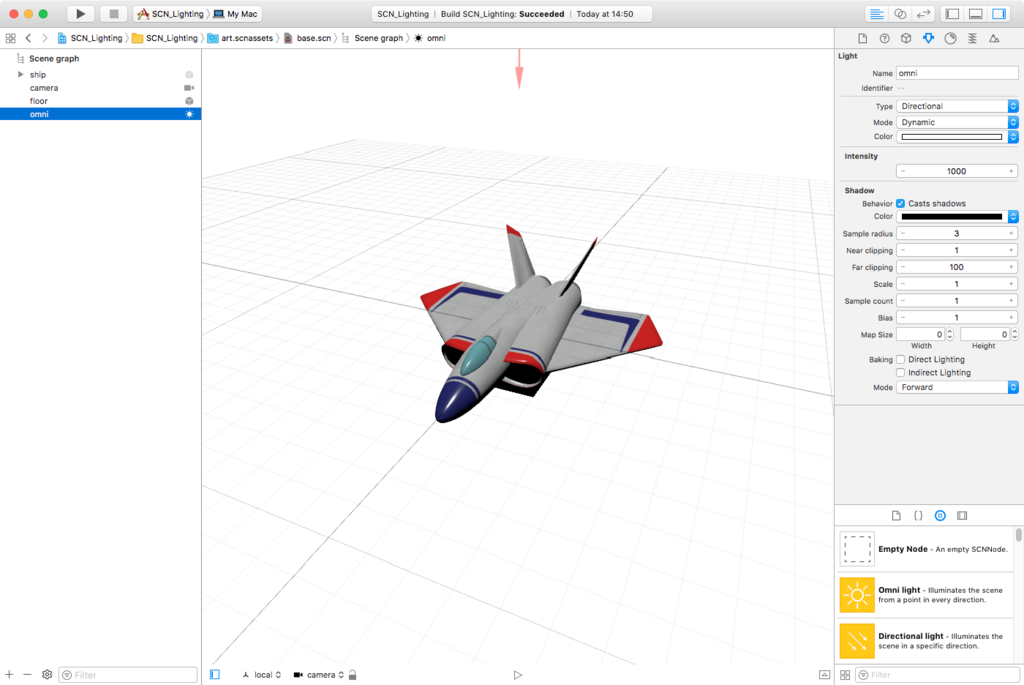Viewport: 1024px width, 685px height.
Task: Click the Map Size Width field
Action: [920, 334]
